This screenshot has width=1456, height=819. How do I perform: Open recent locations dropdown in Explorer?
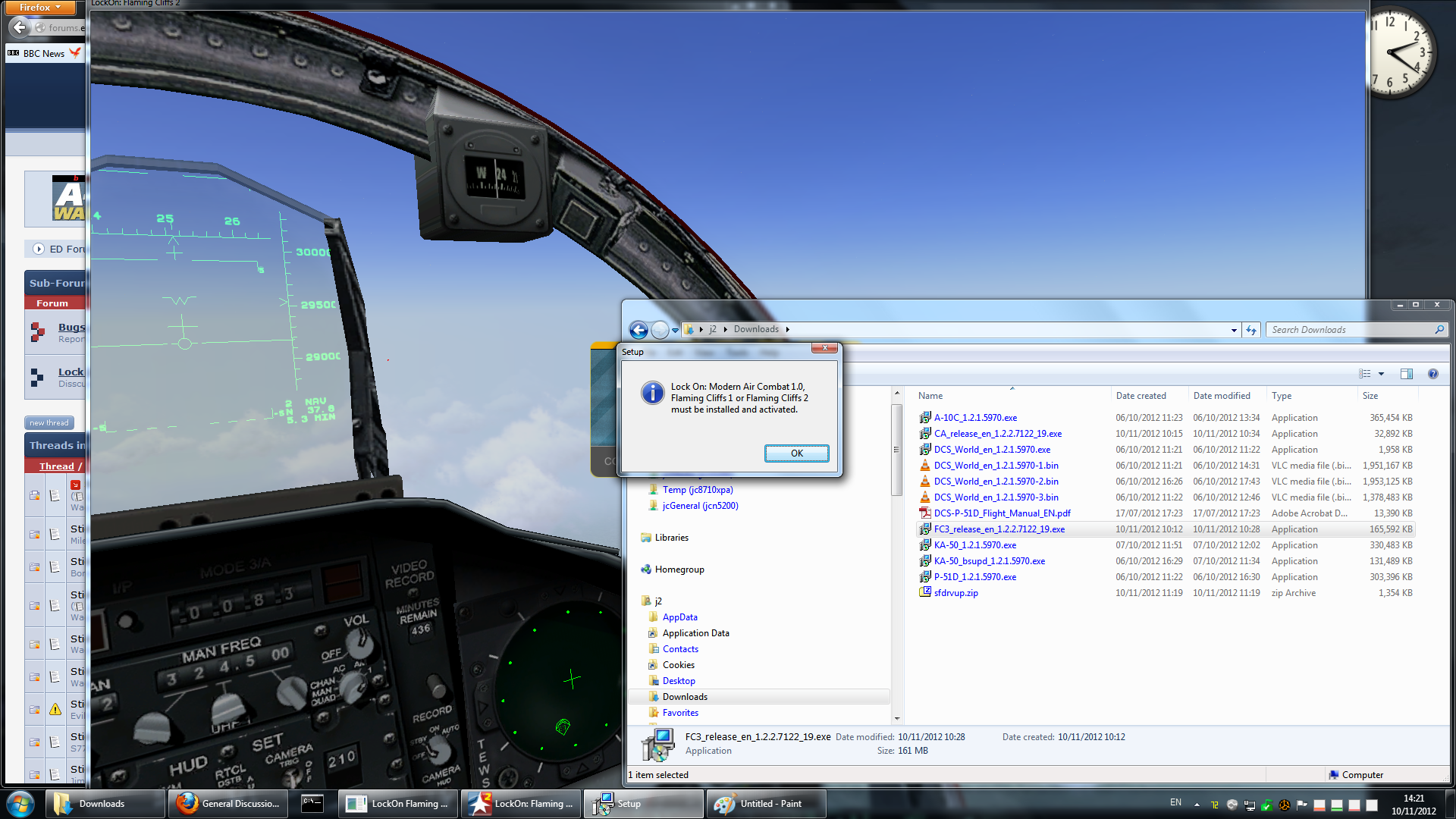675,331
